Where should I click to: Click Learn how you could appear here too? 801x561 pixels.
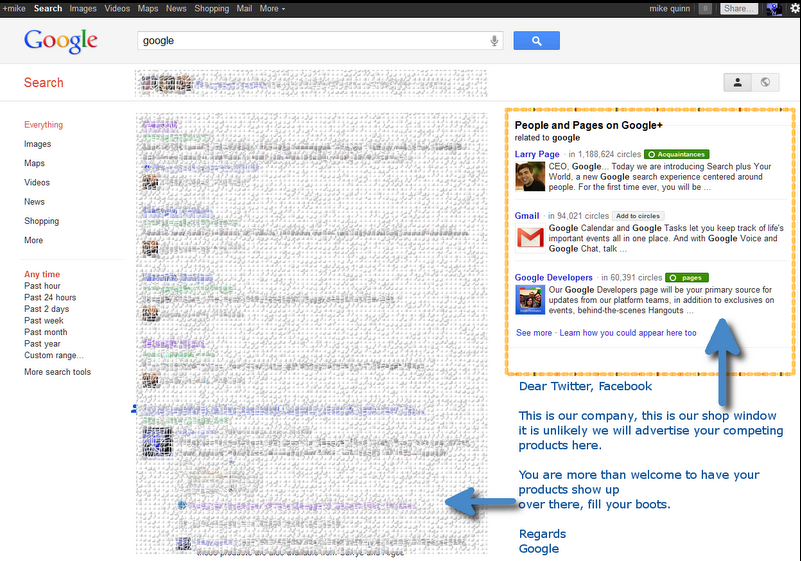coord(628,333)
